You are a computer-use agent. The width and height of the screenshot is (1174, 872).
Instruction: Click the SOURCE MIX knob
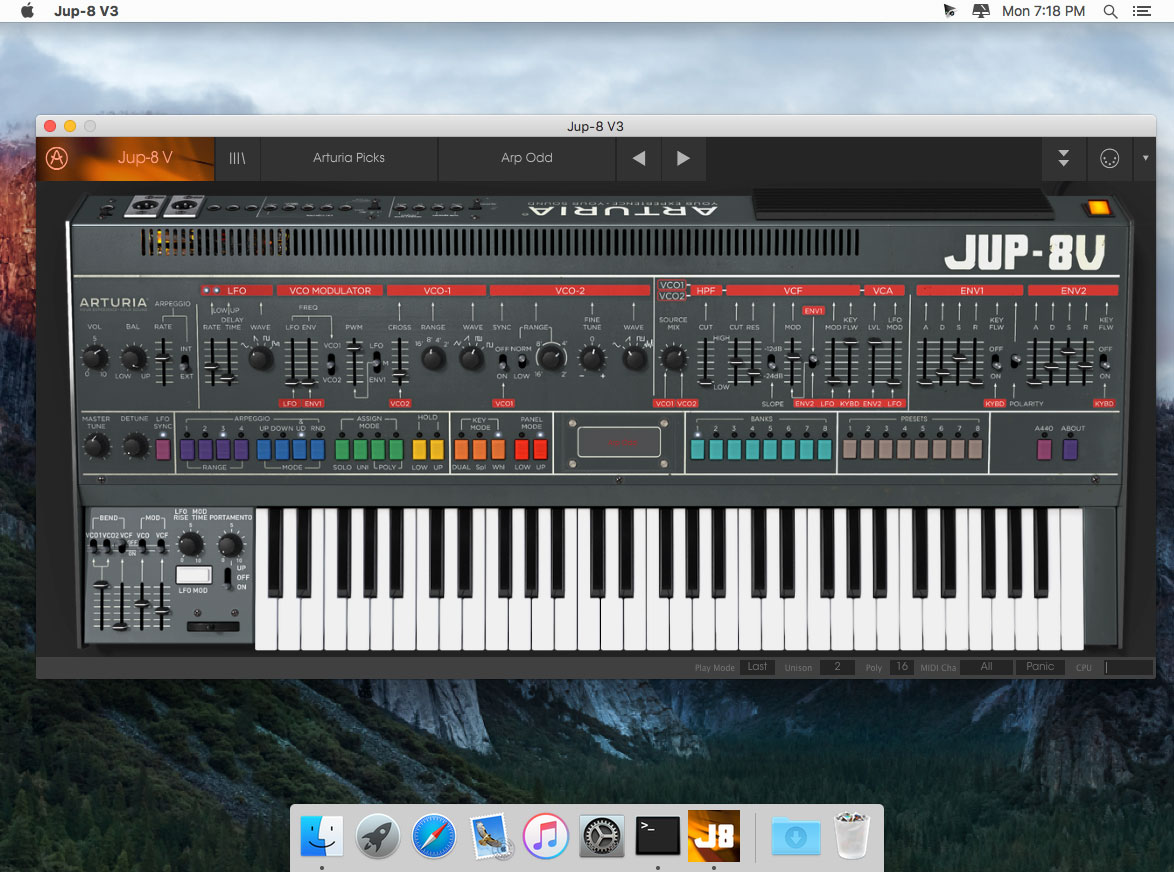pos(673,359)
